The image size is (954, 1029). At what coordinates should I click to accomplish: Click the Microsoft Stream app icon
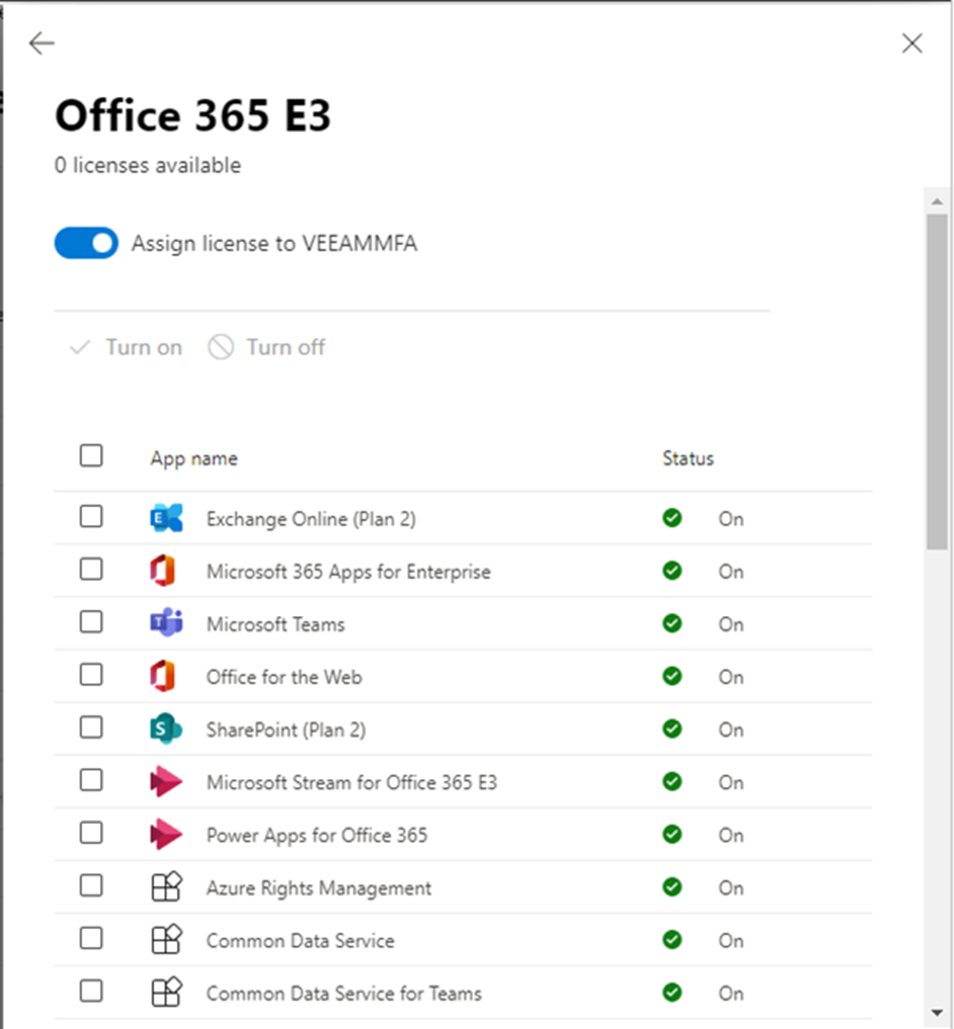[166, 782]
